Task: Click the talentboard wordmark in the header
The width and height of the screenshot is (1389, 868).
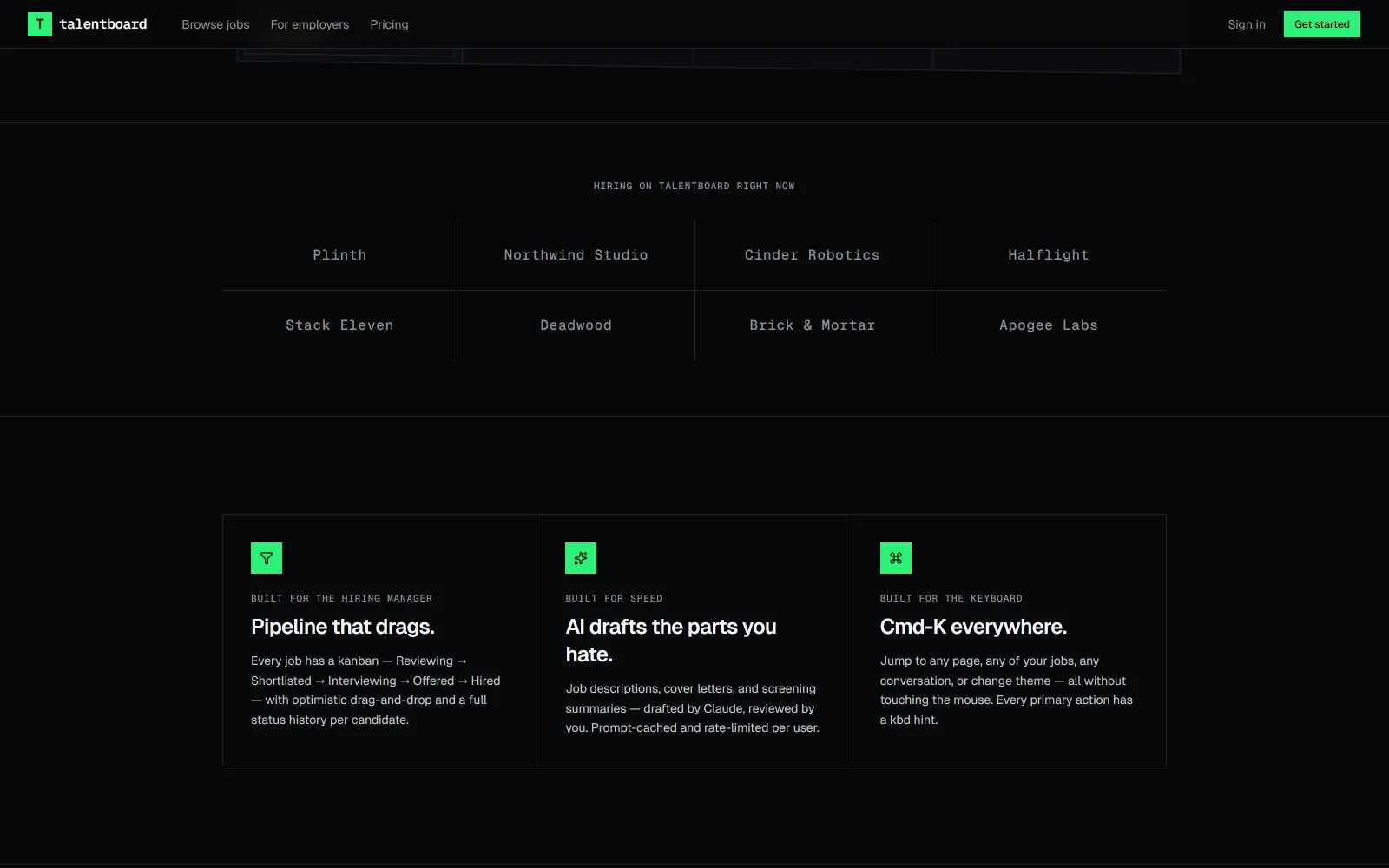Action: (x=103, y=24)
